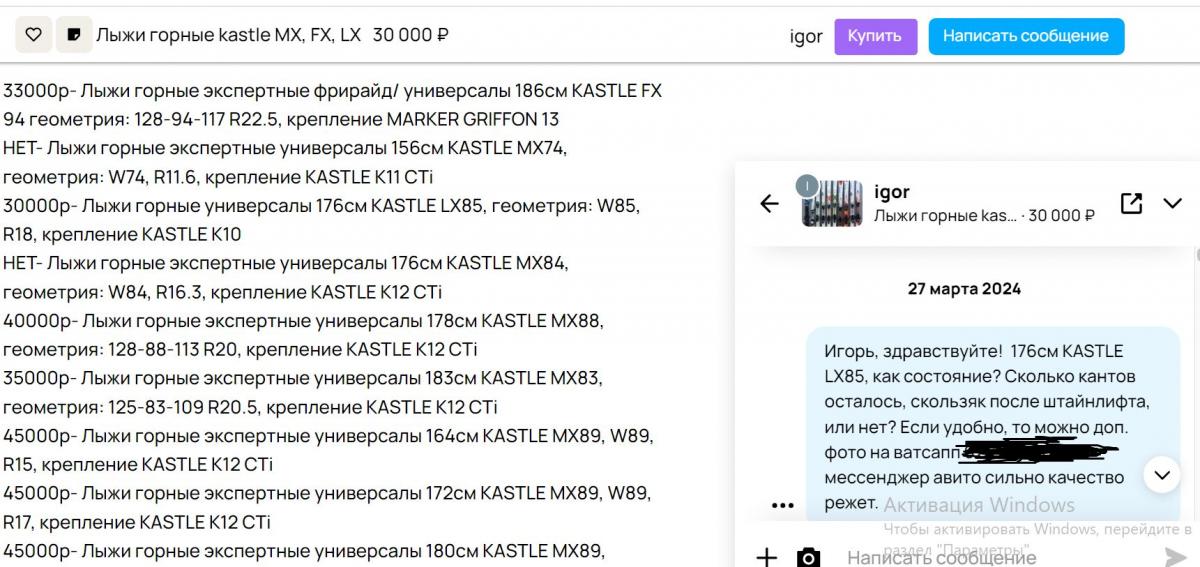Image resolution: width=1200 pixels, height=567 pixels.
Task: Attach a photo with the camera icon
Action: coord(808,557)
